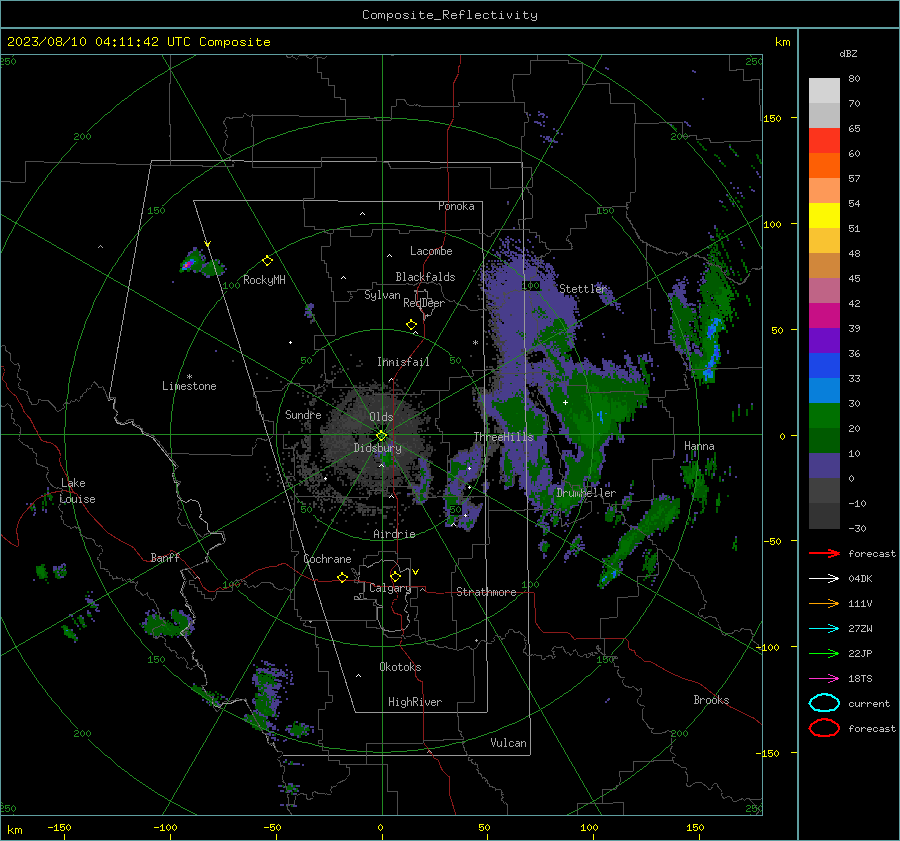Click the Calgary city label

(390, 588)
